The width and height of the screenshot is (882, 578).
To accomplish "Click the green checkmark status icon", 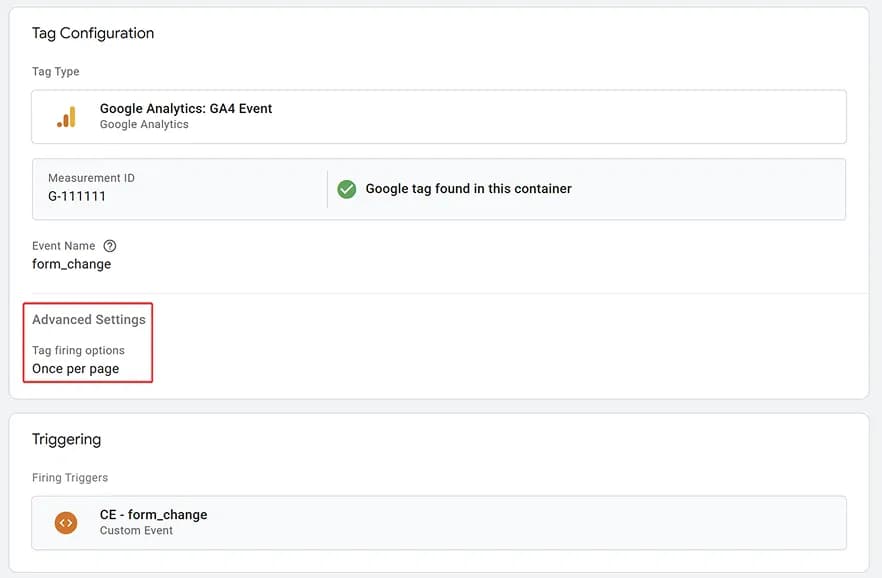I will pos(346,189).
